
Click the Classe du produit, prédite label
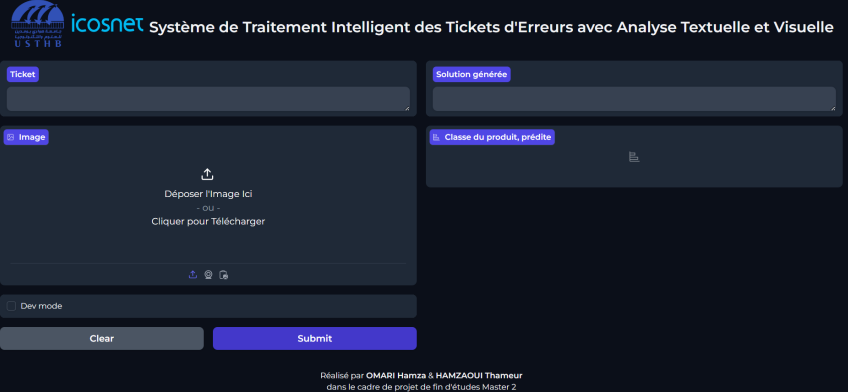click(492, 137)
